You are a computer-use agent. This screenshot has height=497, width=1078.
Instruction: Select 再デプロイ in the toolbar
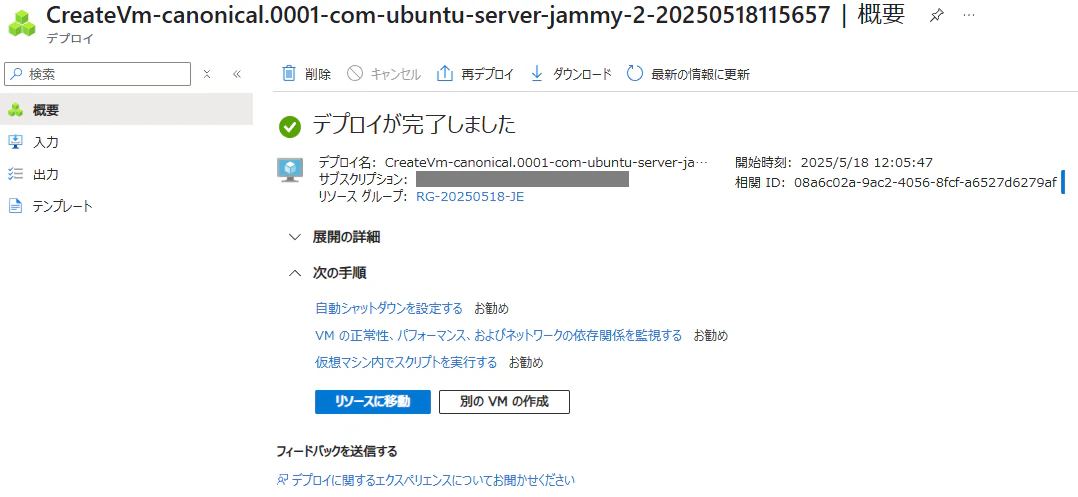coord(487,74)
